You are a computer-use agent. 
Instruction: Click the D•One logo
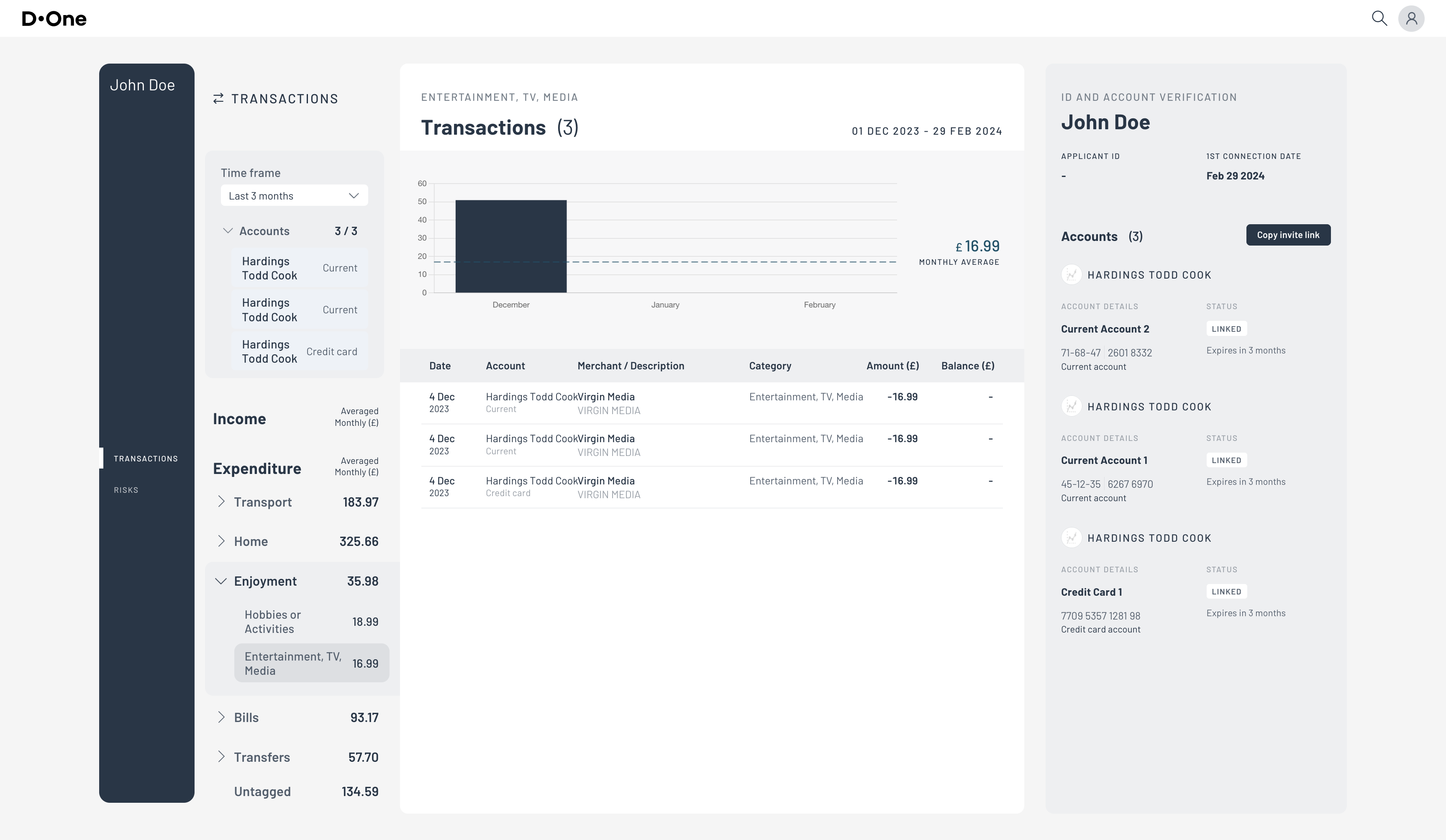click(54, 19)
